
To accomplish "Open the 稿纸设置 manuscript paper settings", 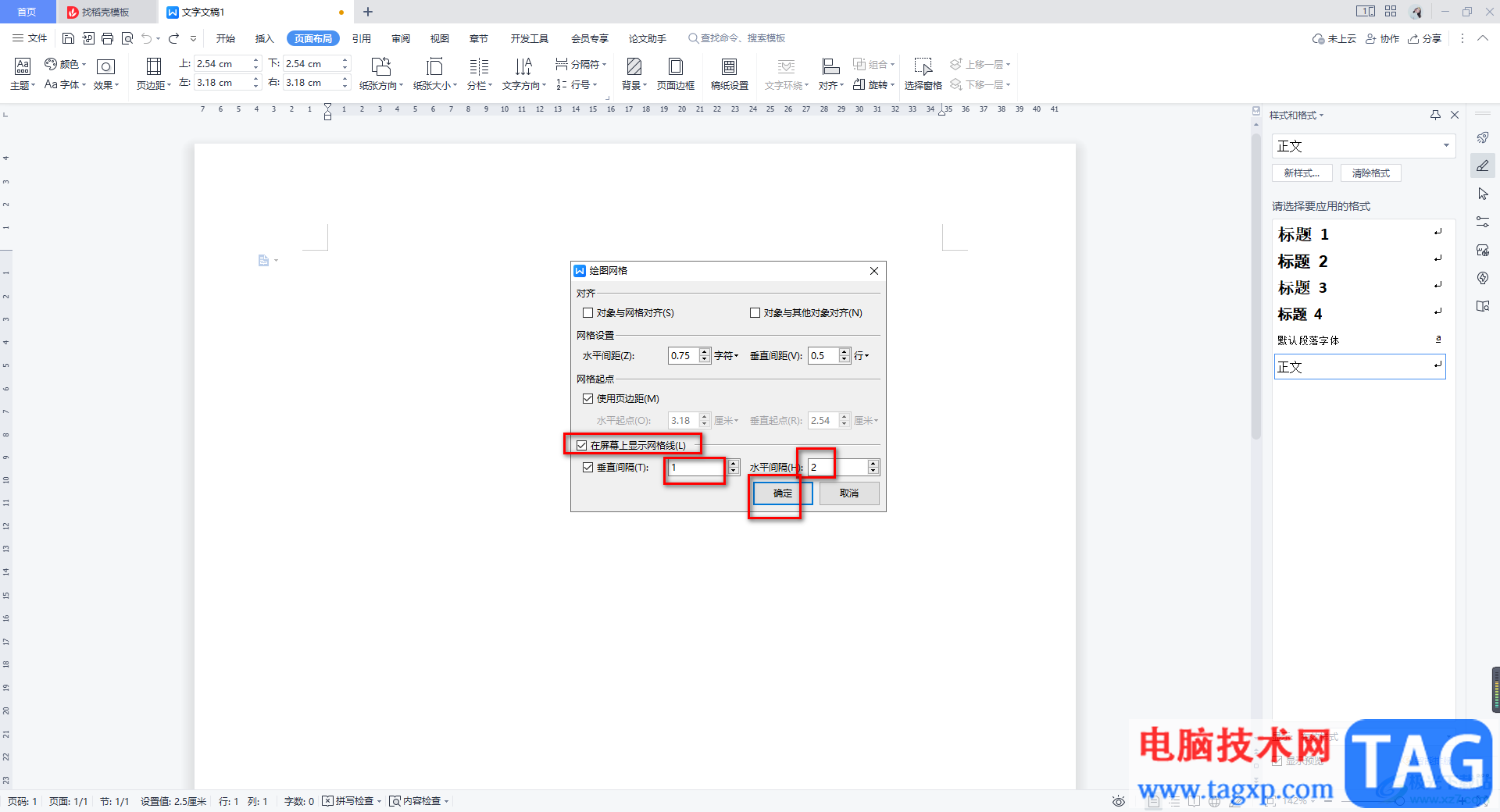I will pyautogui.click(x=729, y=74).
